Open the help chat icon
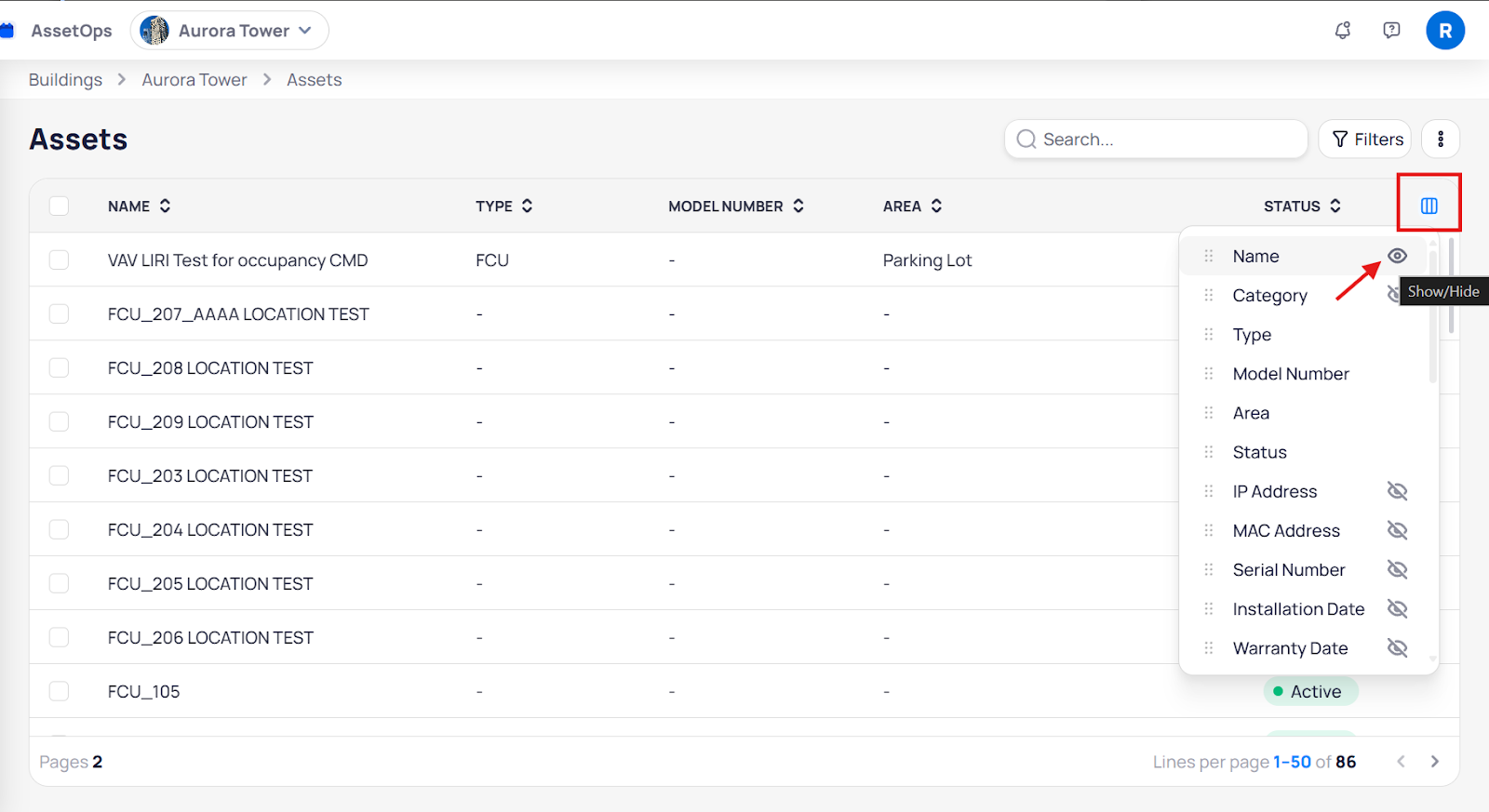The height and width of the screenshot is (812, 1489). [1391, 31]
